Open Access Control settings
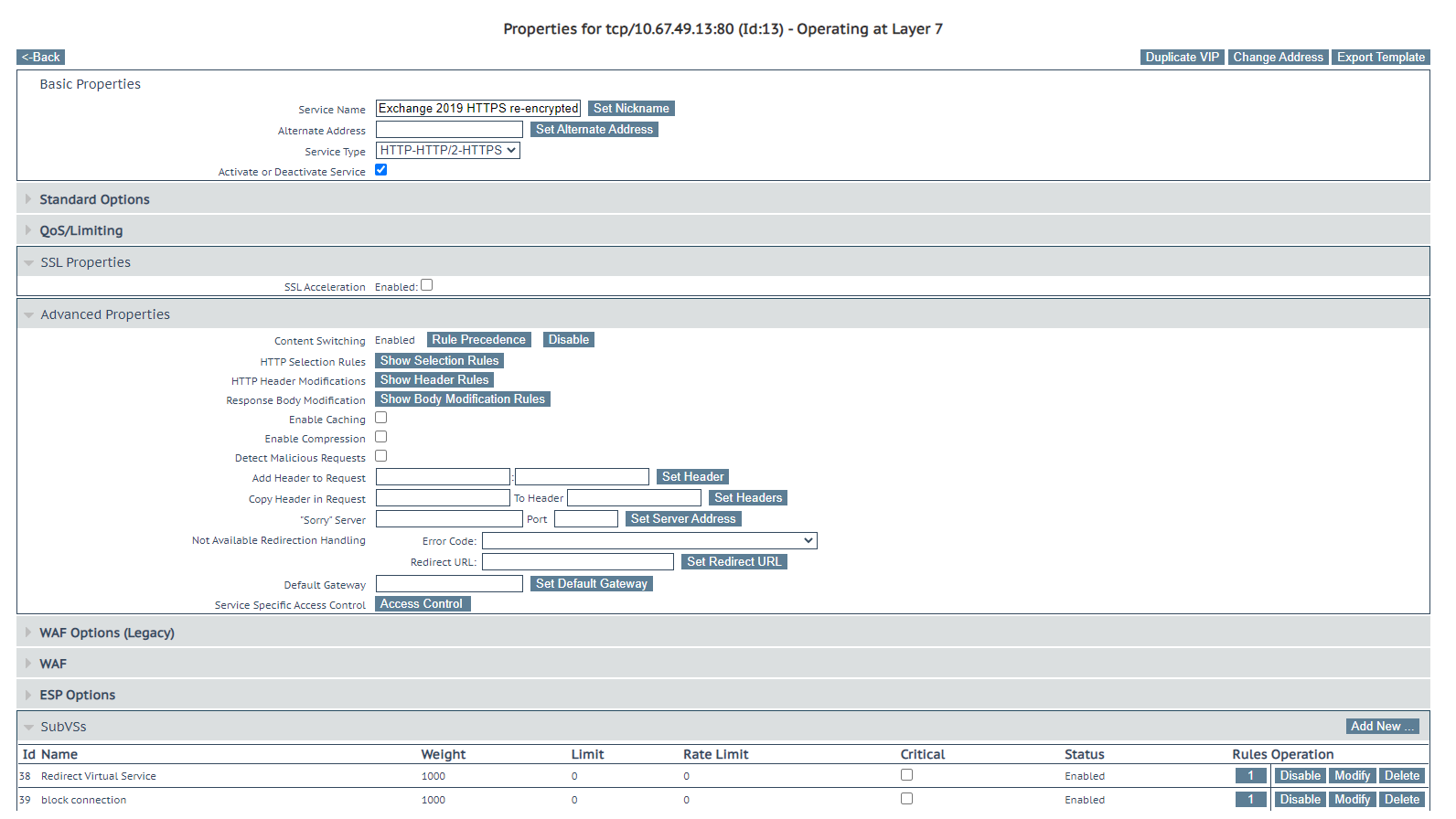Image resolution: width=1456 pixels, height=819 pixels. 422,603
